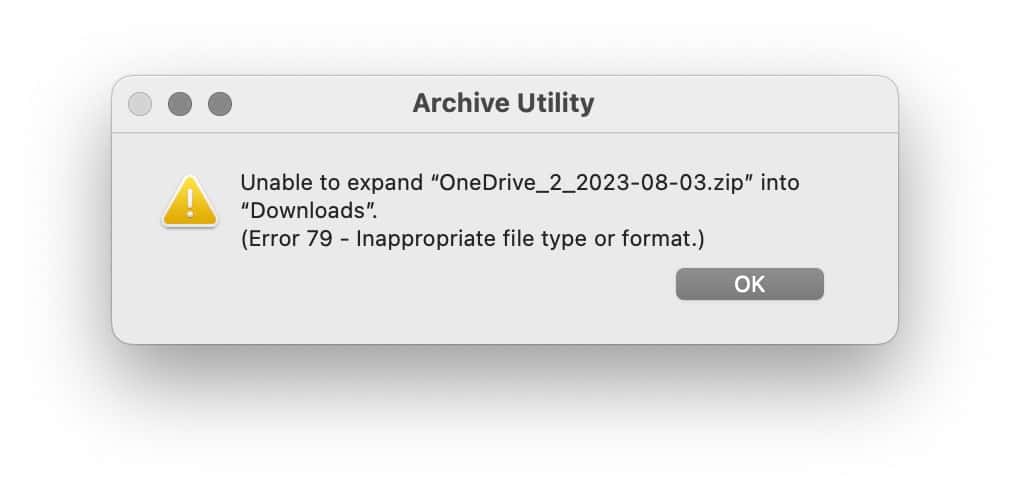Click the leftmost close window button
The image size is (1010, 492).
(x=140, y=104)
